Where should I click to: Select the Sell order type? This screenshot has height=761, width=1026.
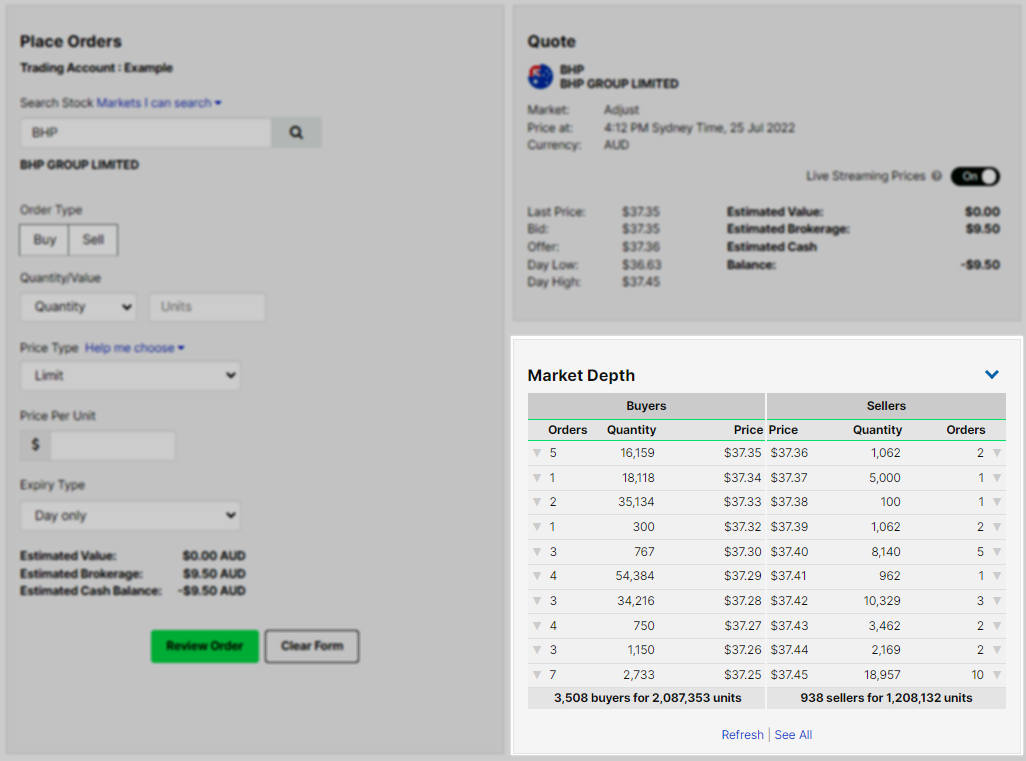[93, 239]
